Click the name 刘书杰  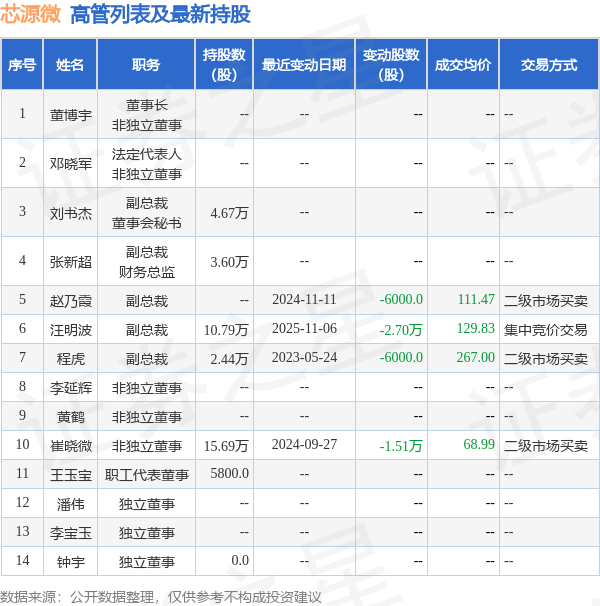coord(71,213)
